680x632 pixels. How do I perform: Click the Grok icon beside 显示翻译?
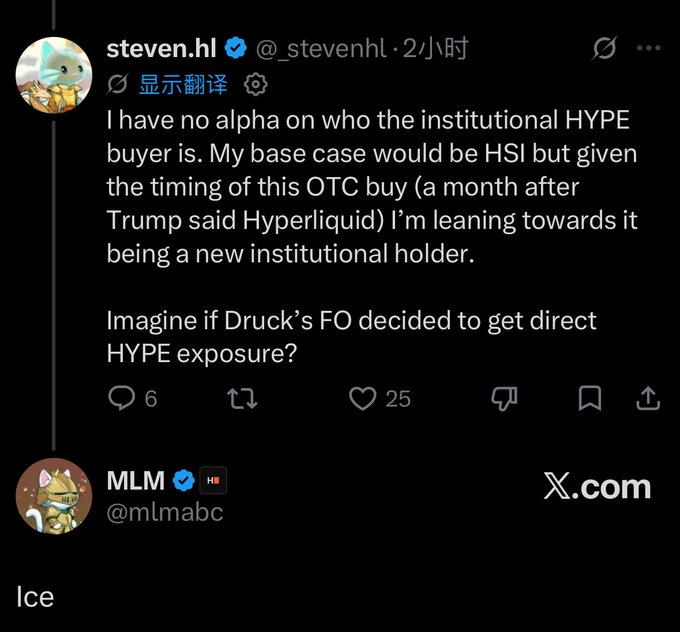(118, 84)
